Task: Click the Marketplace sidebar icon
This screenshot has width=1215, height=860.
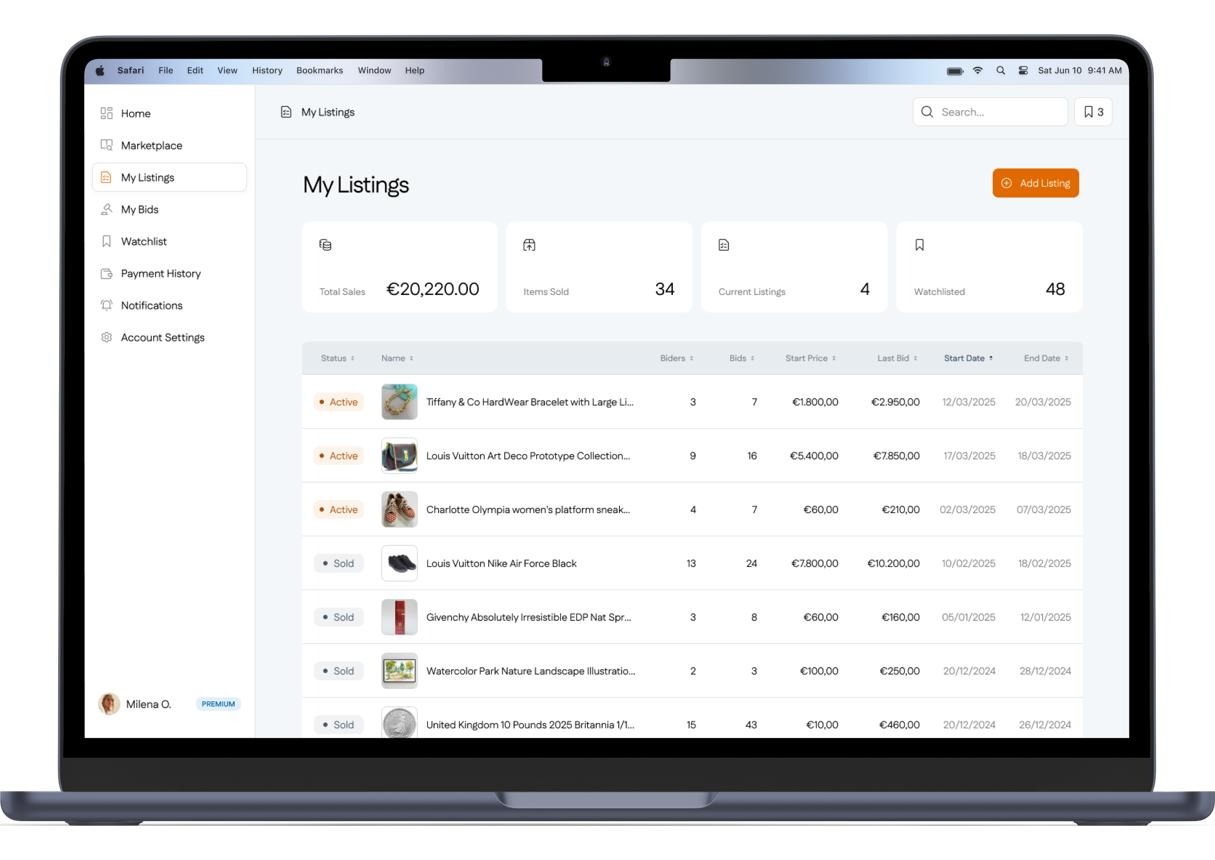Action: (x=106, y=145)
